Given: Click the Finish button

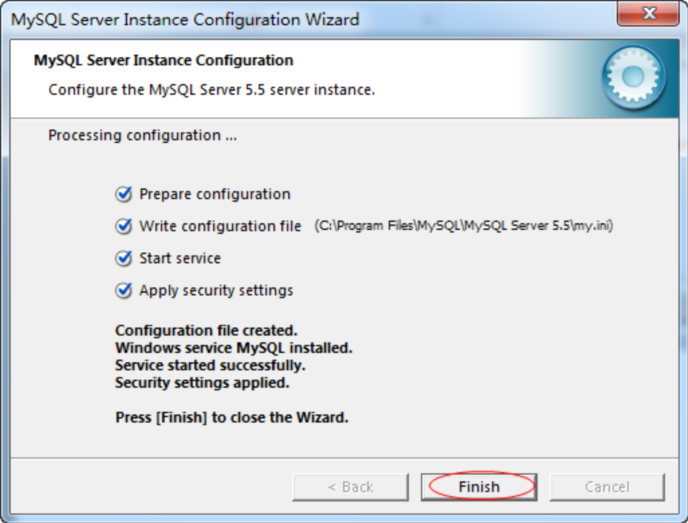Looking at the screenshot, I should 478,487.
